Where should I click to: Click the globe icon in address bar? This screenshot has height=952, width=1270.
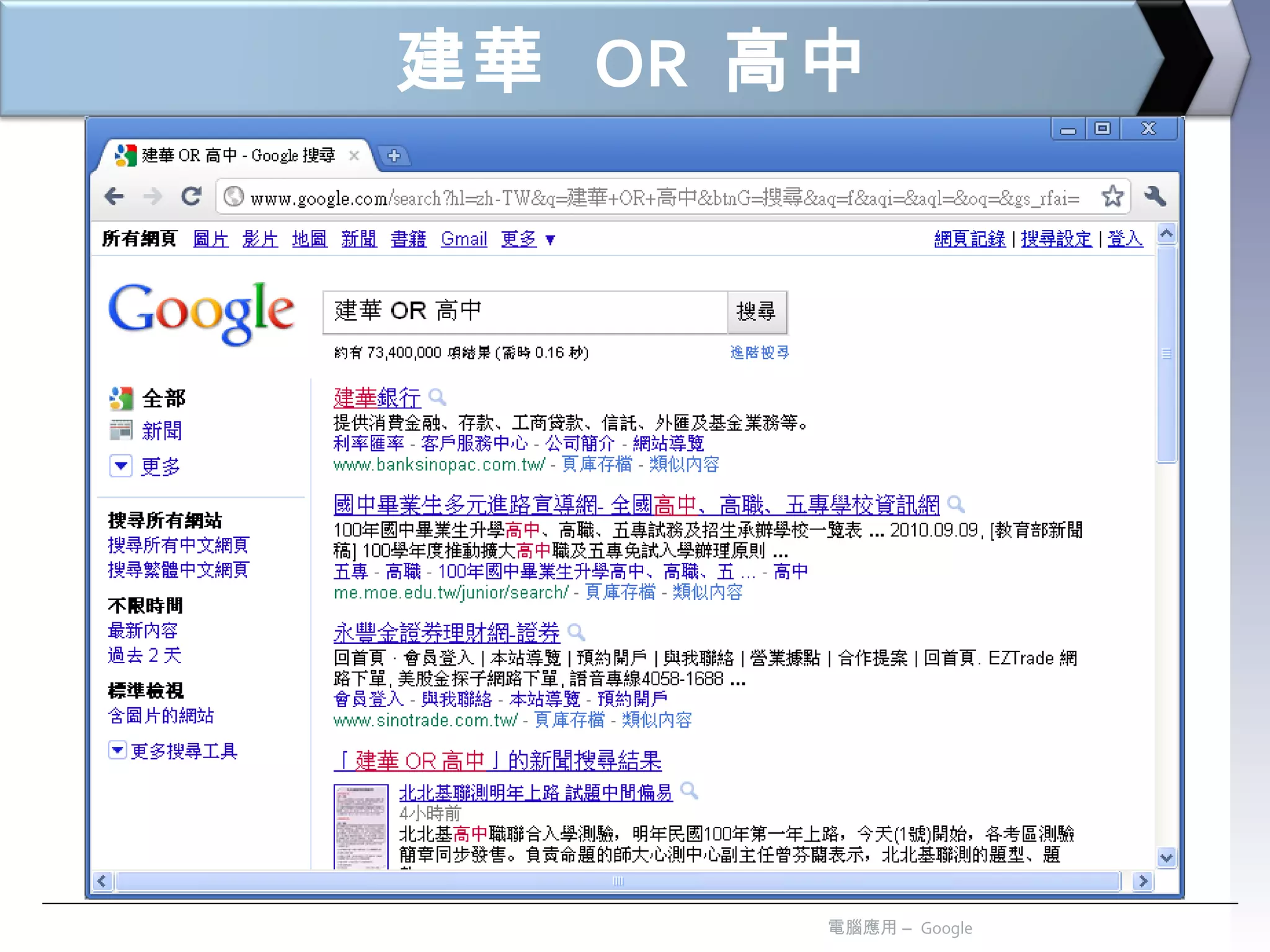(x=234, y=197)
